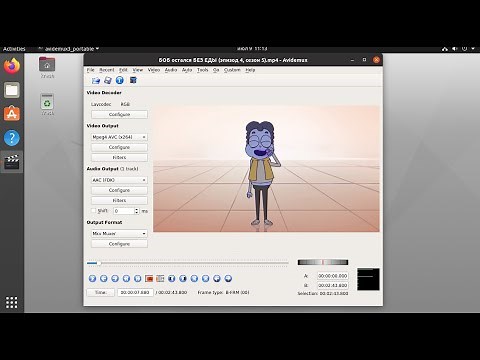This screenshot has width=480, height=360.
Task: Open the Custom menu
Action: [x=232, y=70]
